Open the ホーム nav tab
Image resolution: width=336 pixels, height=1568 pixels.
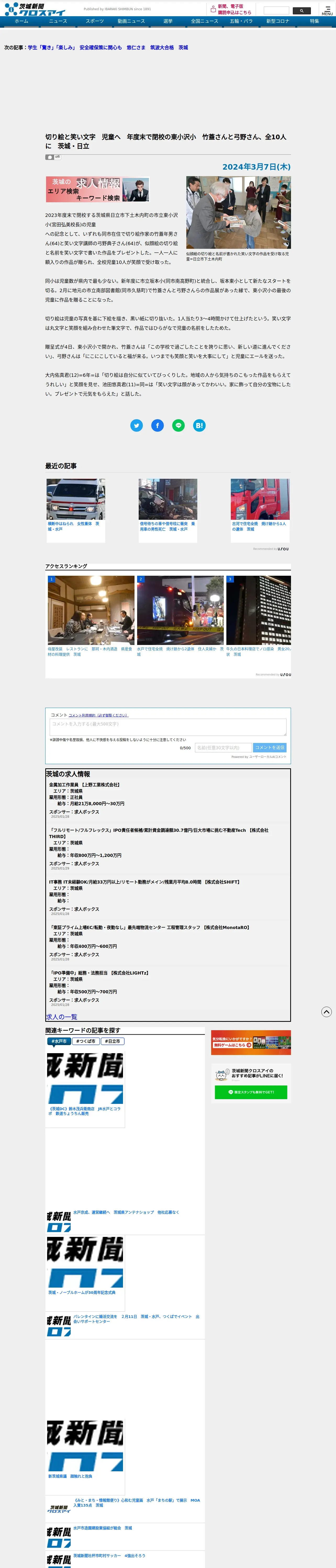pos(21,21)
